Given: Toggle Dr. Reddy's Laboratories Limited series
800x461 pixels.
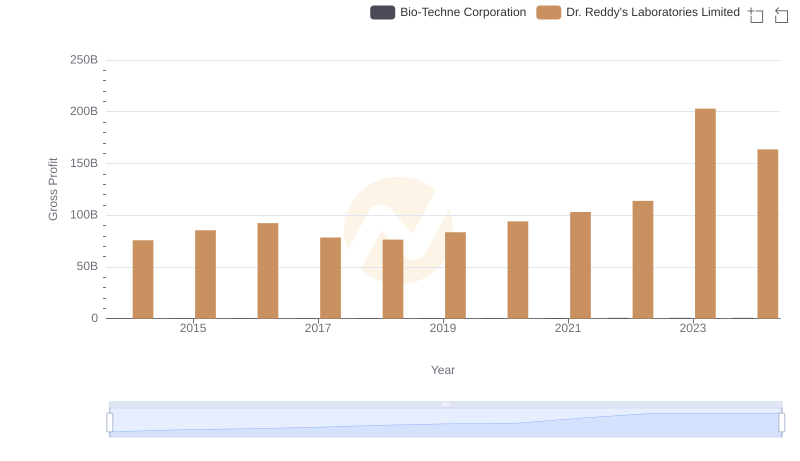Looking at the screenshot, I should pyautogui.click(x=638, y=12).
